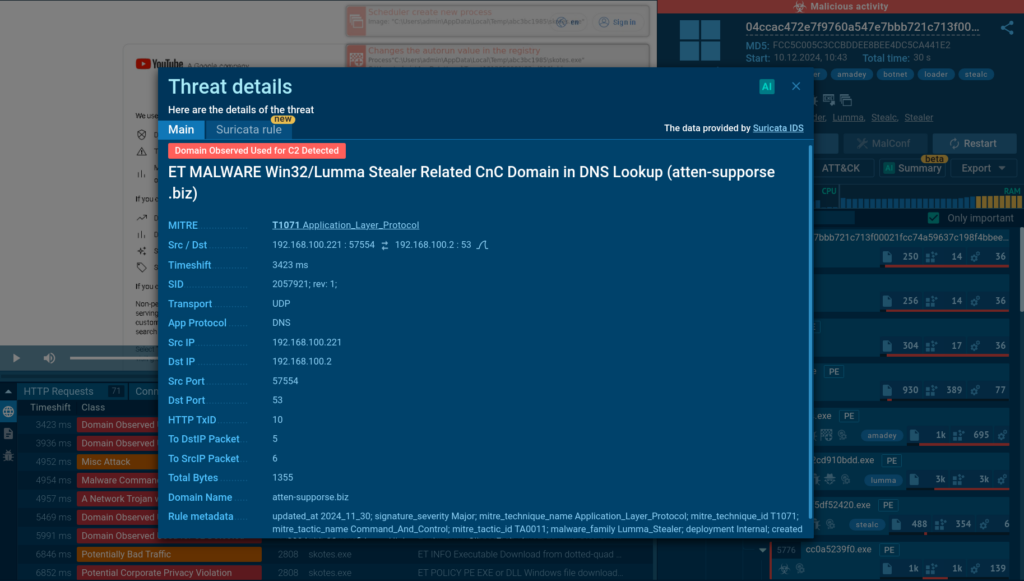Click the YouTube logo in the browser window

tap(159, 63)
